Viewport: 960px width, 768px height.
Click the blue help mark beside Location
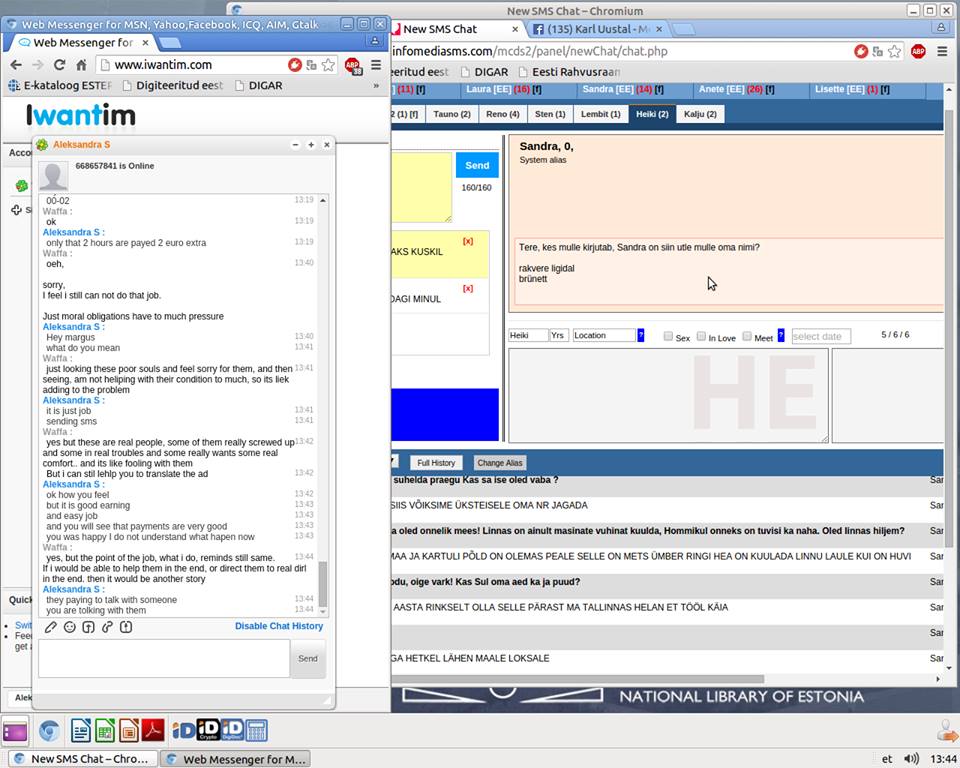pyautogui.click(x=641, y=336)
